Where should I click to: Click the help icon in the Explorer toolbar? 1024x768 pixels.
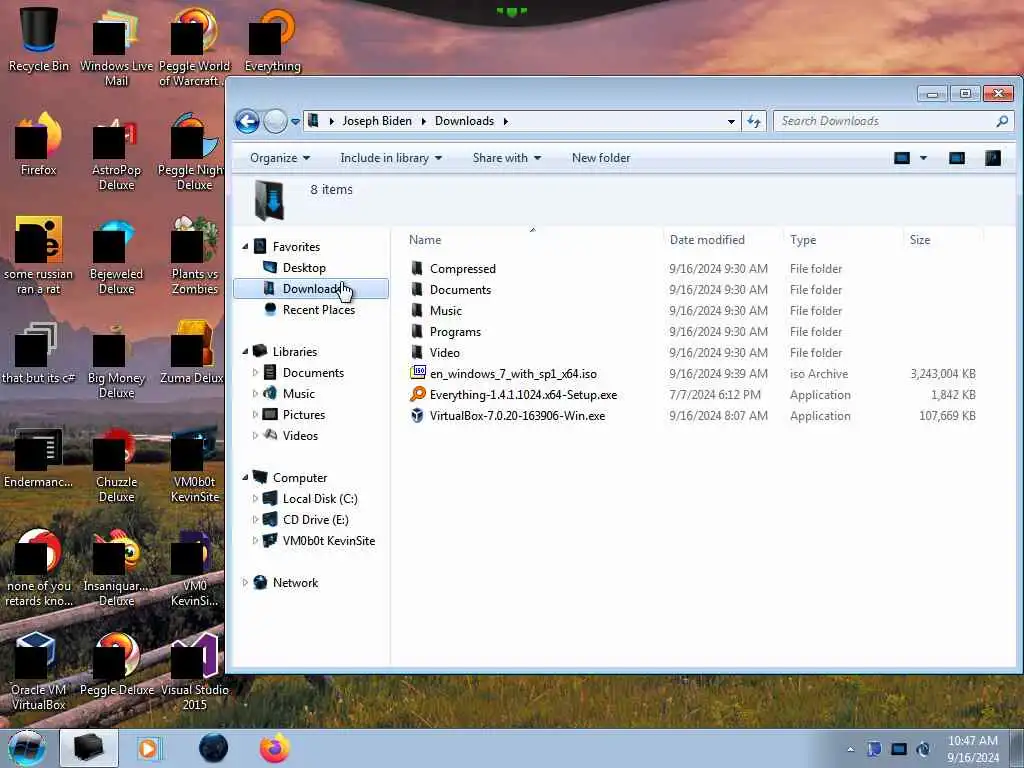click(993, 158)
